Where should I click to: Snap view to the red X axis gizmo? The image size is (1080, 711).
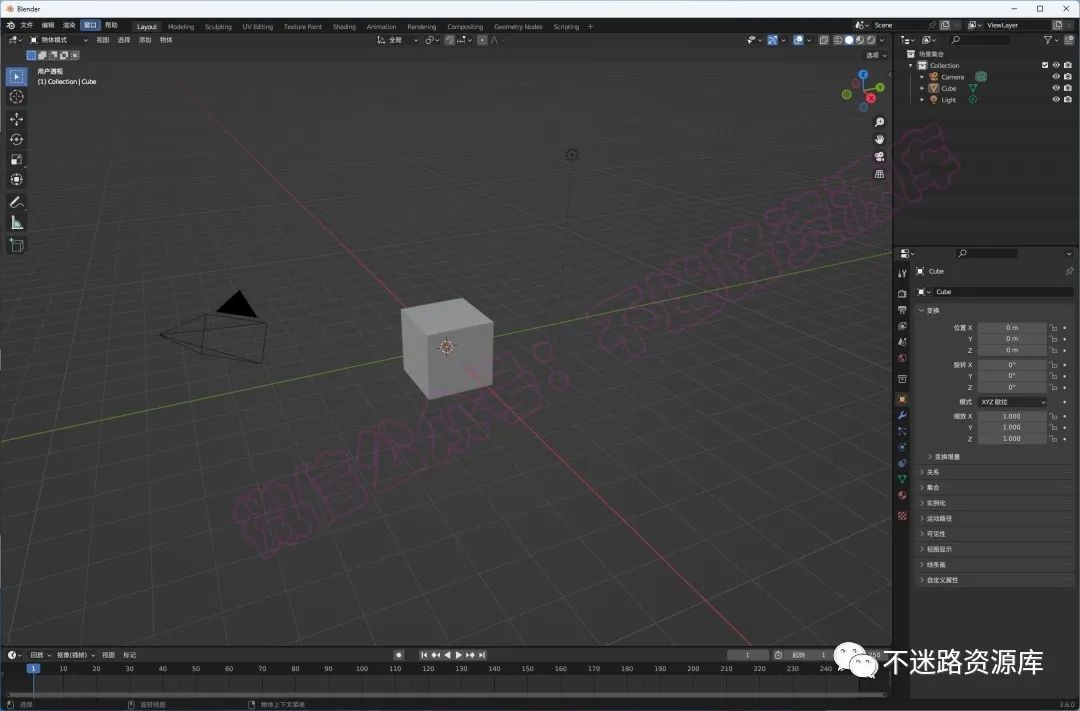point(871,99)
